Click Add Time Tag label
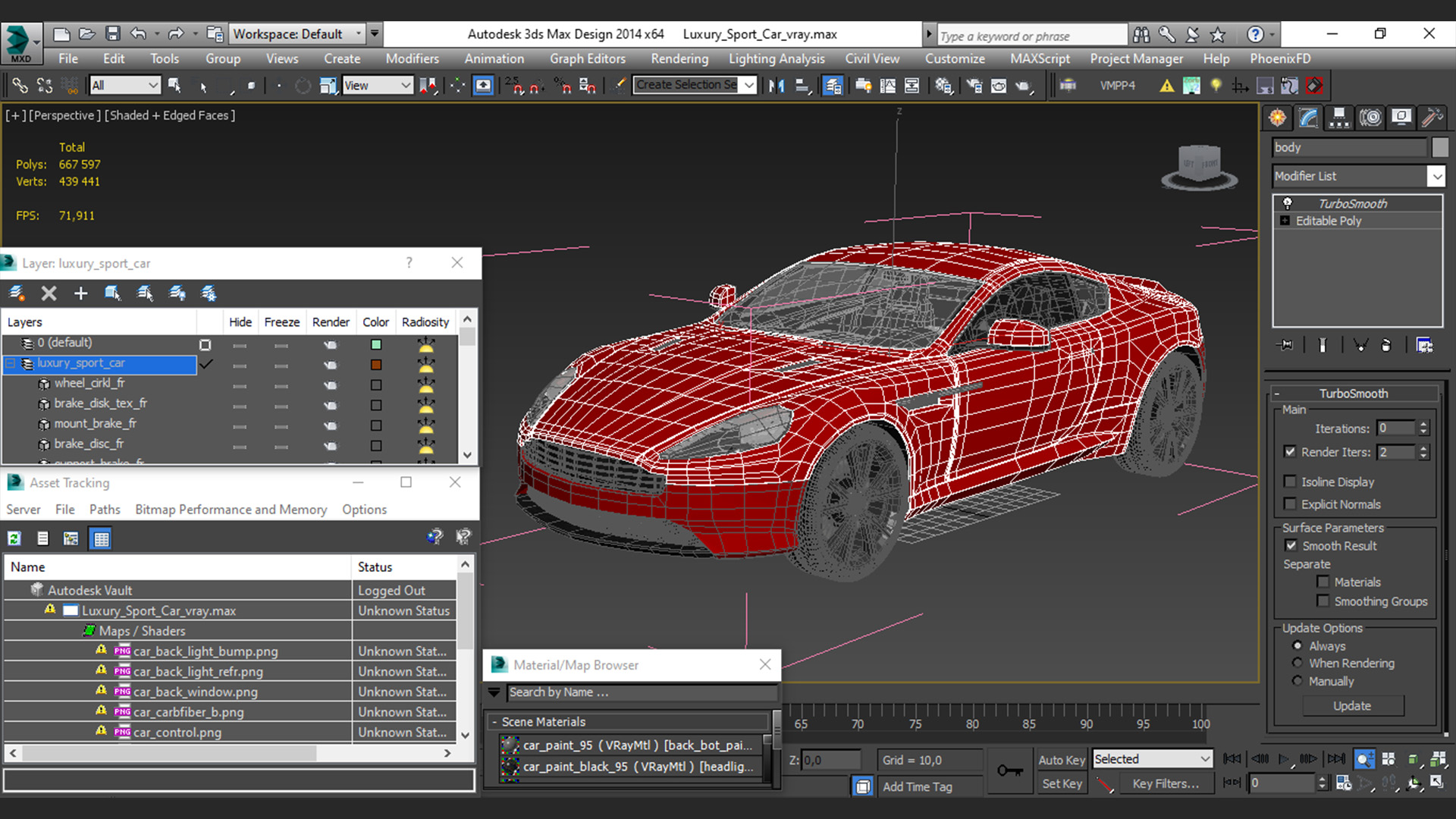This screenshot has height=819, width=1456. click(x=918, y=786)
